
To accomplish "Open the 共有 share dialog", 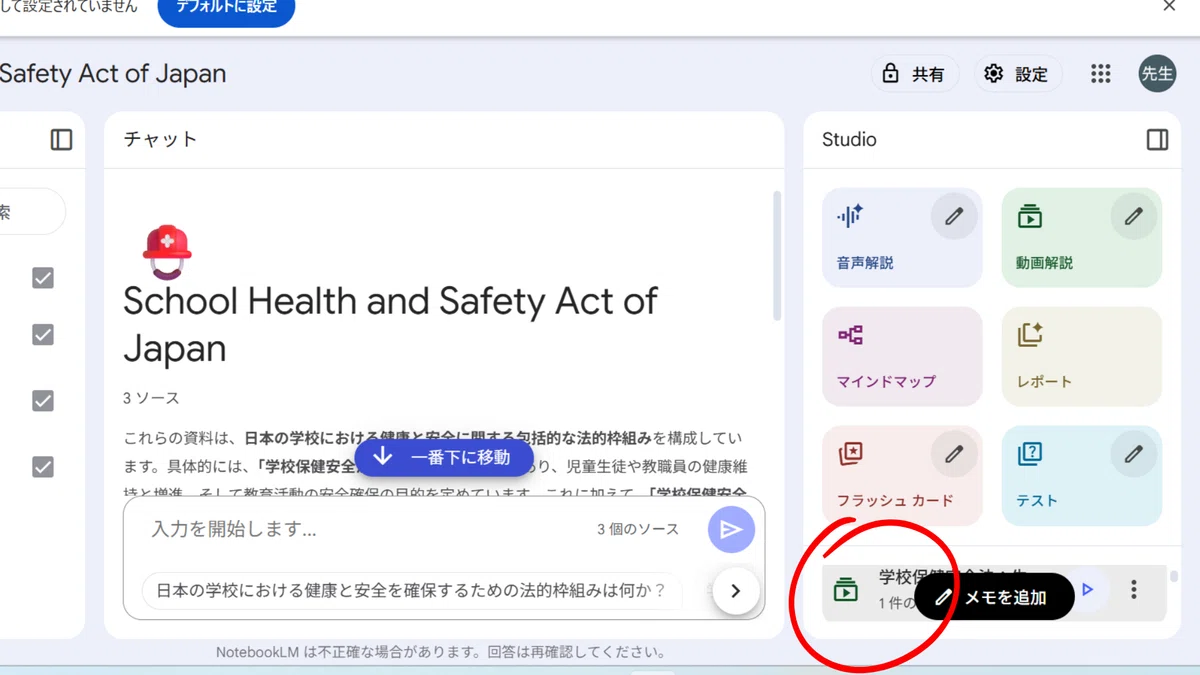I will pyautogui.click(x=914, y=74).
